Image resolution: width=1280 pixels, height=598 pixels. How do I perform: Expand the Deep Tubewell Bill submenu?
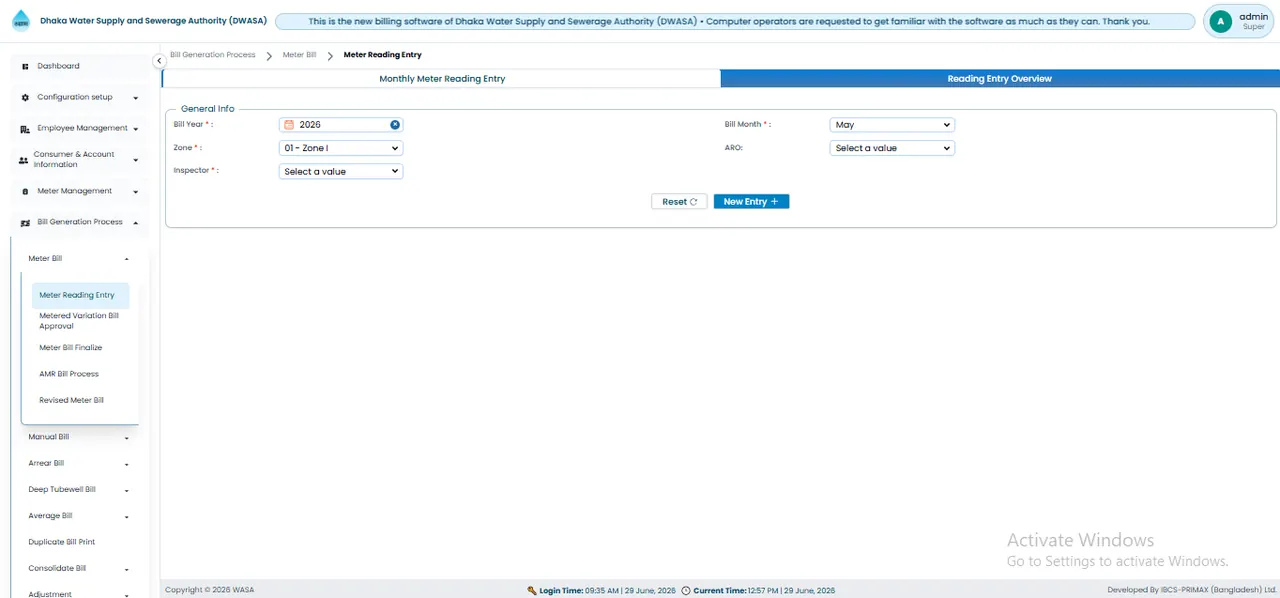click(x=127, y=491)
